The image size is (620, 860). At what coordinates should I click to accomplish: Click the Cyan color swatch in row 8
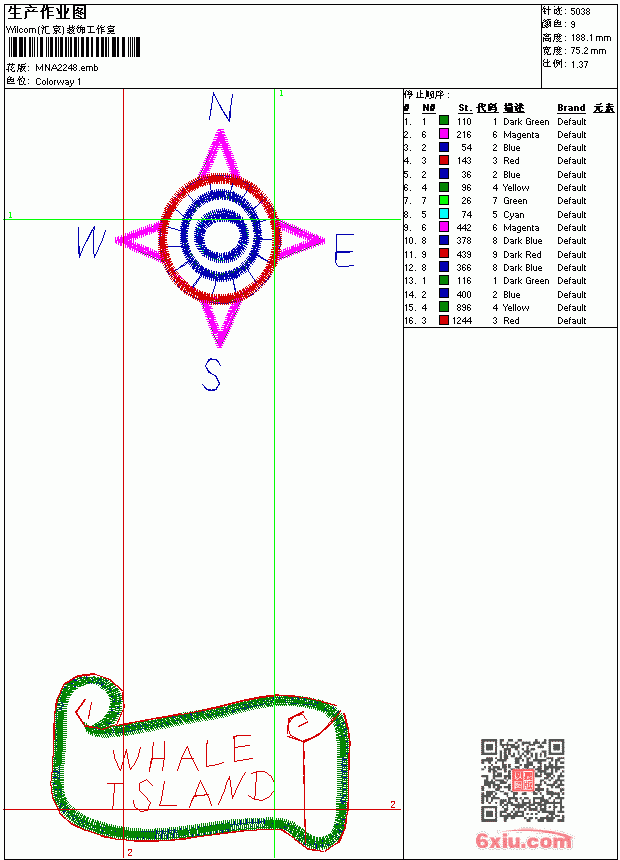444,214
